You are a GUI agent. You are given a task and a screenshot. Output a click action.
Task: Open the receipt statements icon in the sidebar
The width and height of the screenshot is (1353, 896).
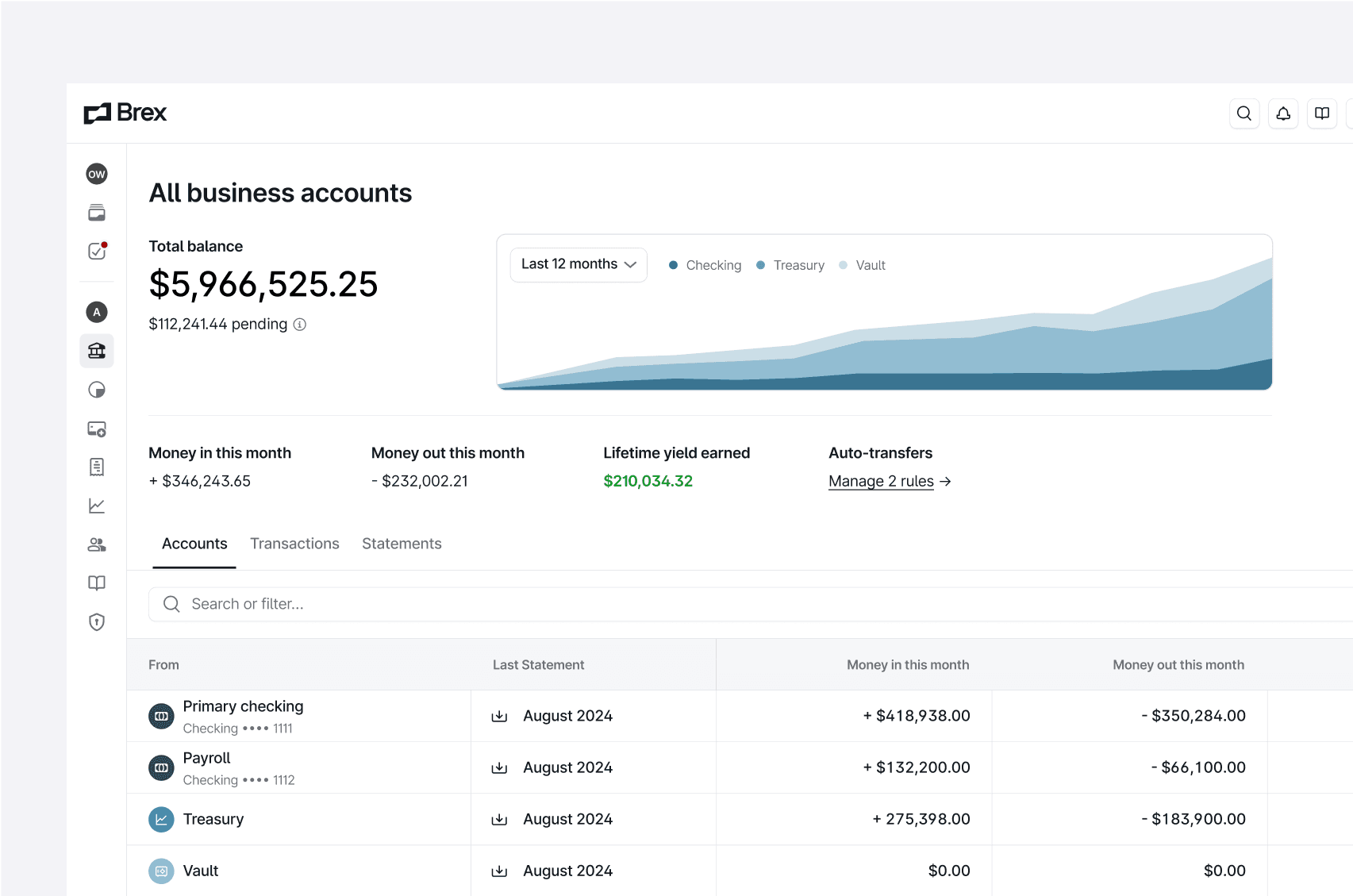point(96,467)
